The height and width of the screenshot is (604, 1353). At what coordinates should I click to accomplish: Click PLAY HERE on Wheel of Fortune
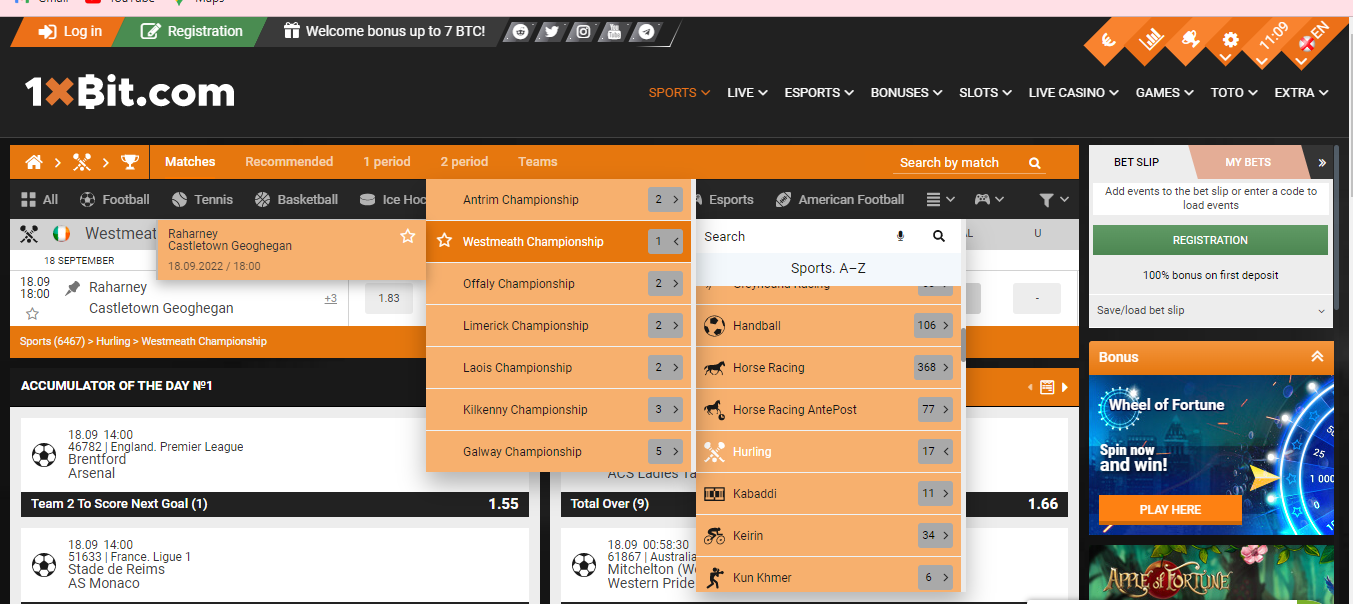(1169, 509)
